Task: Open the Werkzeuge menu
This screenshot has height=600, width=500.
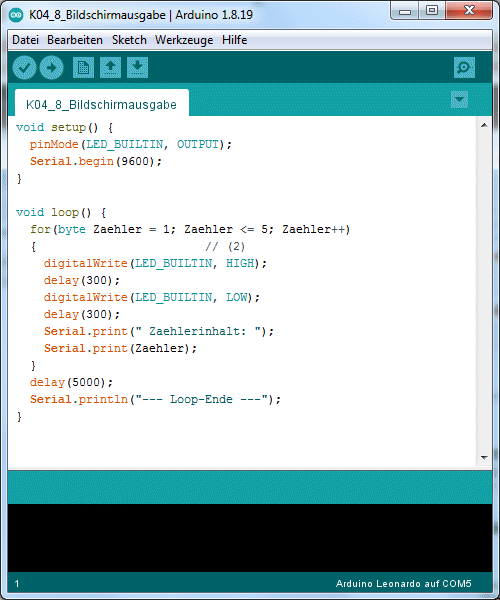Action: coord(184,40)
